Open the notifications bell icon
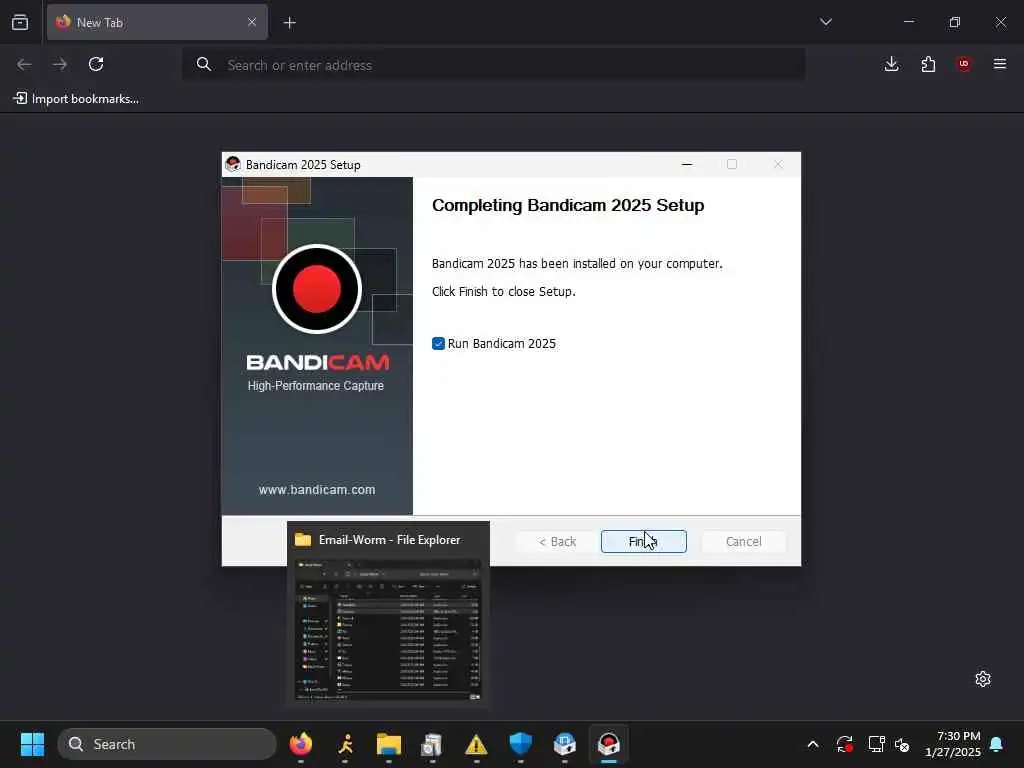Image resolution: width=1024 pixels, height=768 pixels. point(997,744)
